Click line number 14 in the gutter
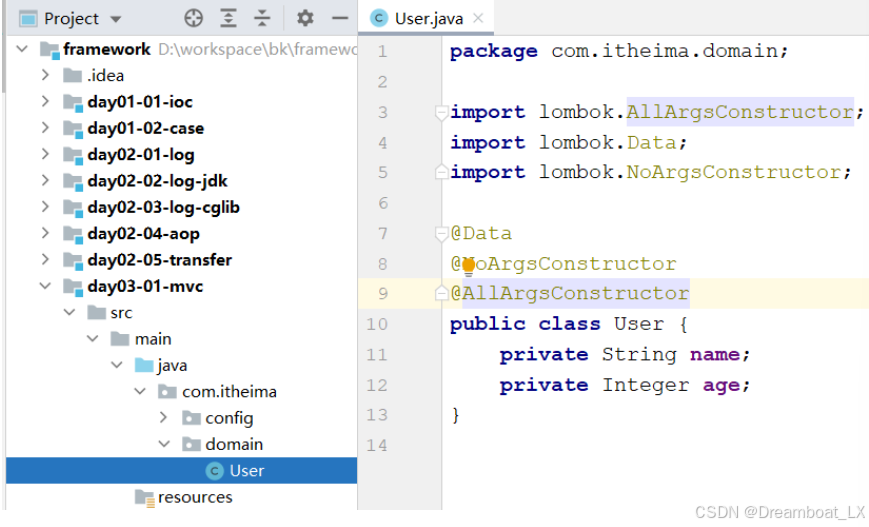Screen dimensions: 869x527 coord(377,445)
